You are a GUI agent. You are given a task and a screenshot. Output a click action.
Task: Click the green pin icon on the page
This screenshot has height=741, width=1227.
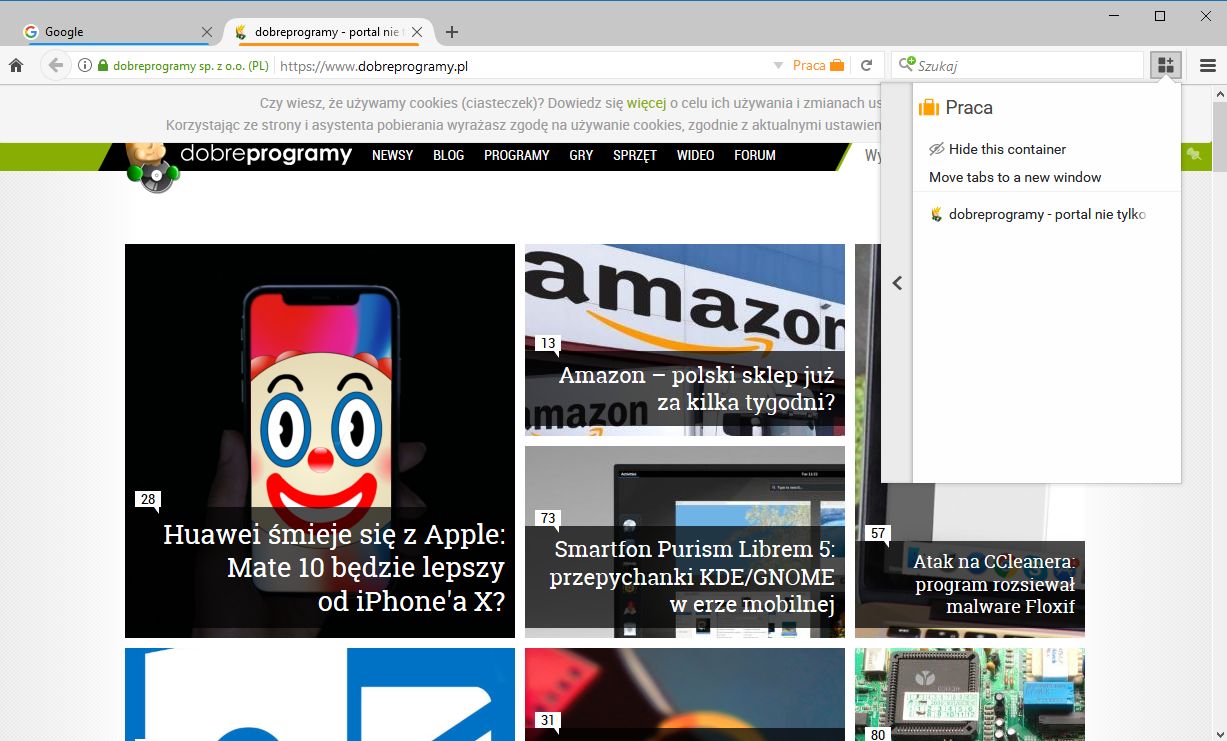coord(1196,155)
